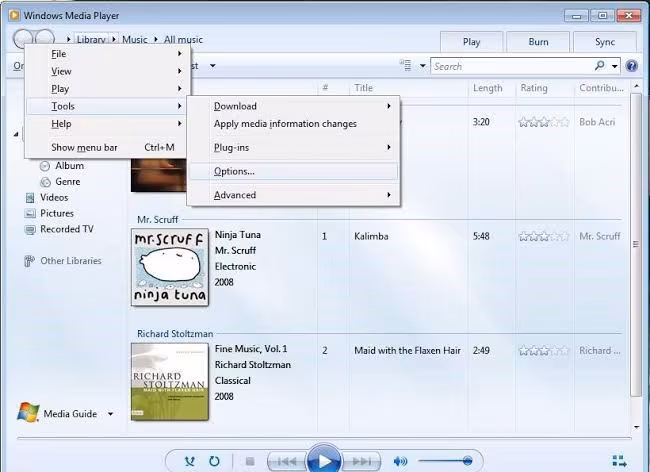Open the search options dropdown arrow
The height and width of the screenshot is (472, 650).
click(614, 66)
